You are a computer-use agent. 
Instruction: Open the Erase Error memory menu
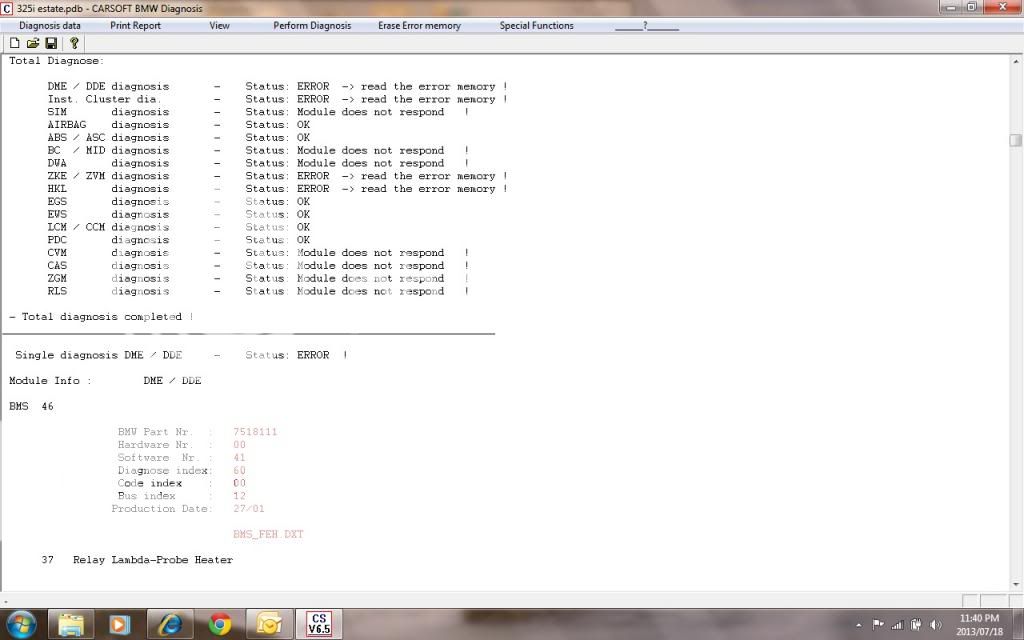click(x=419, y=26)
